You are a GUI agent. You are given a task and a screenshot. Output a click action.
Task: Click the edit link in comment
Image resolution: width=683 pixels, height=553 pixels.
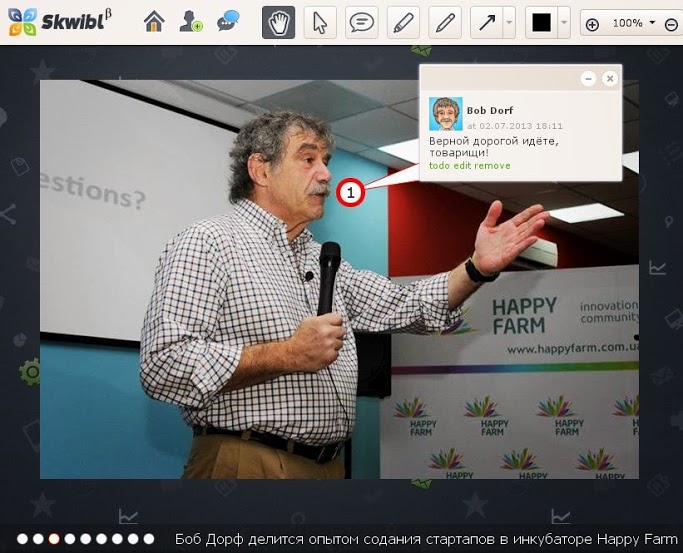coord(462,165)
